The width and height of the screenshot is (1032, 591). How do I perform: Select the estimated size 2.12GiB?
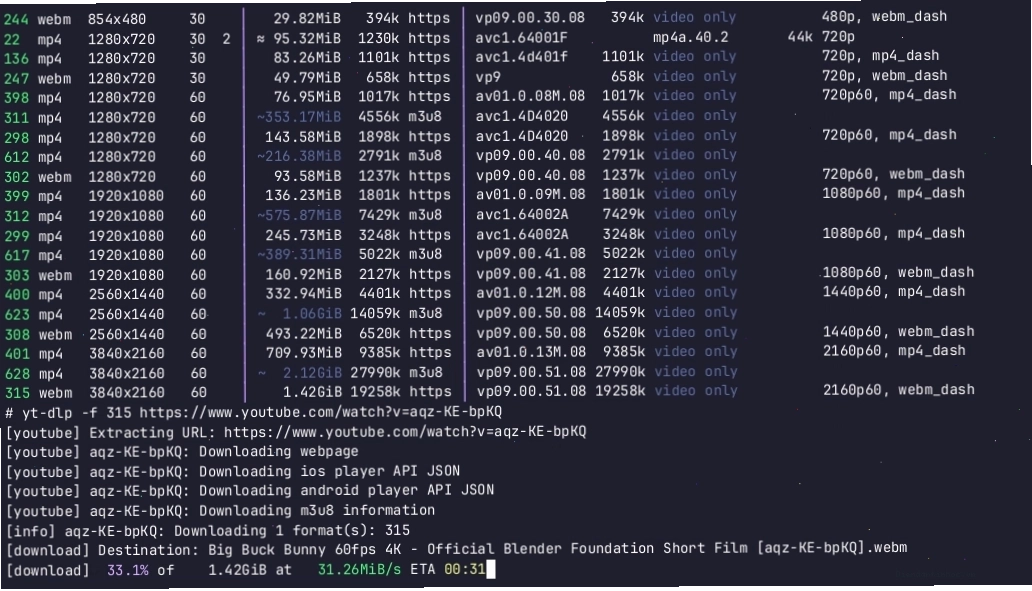[312, 373]
